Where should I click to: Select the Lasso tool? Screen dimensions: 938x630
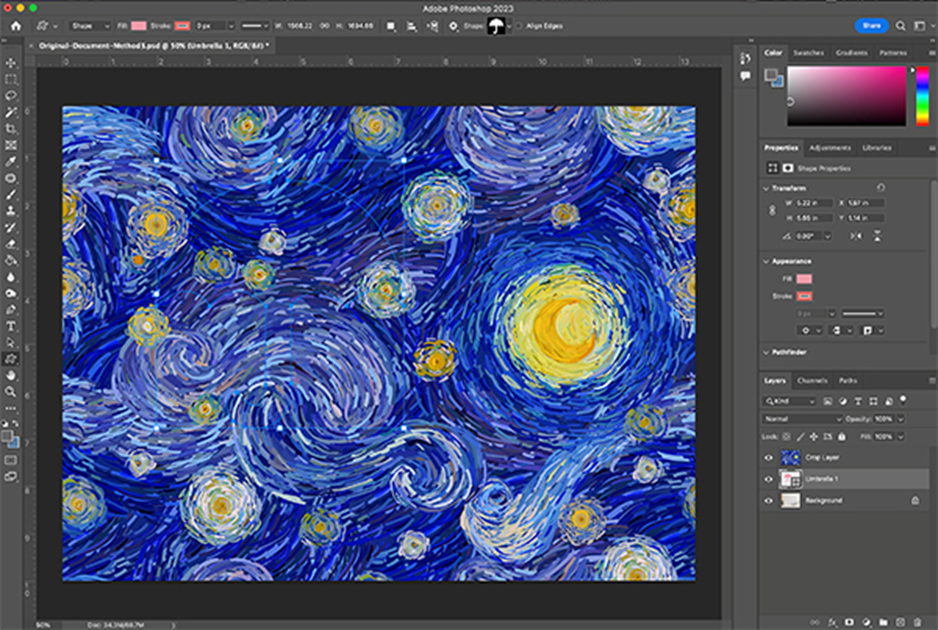pyautogui.click(x=11, y=96)
